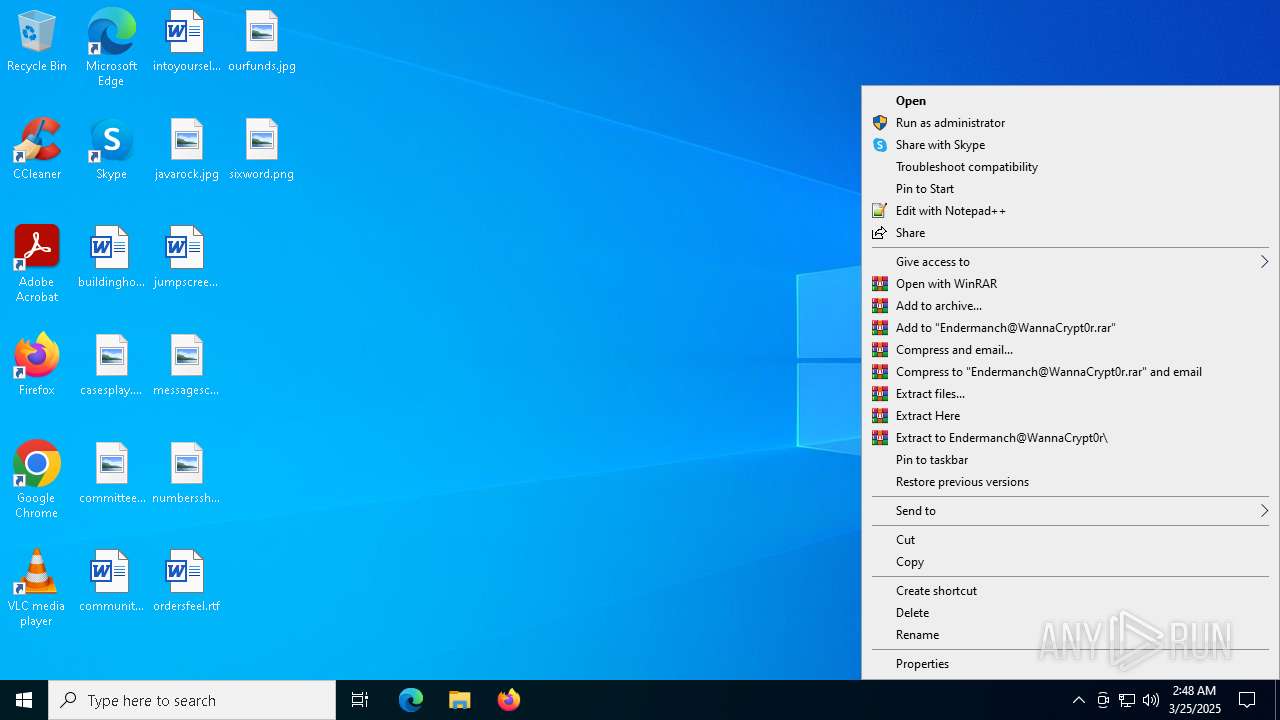Choose Cut from the context menu

(1070, 540)
